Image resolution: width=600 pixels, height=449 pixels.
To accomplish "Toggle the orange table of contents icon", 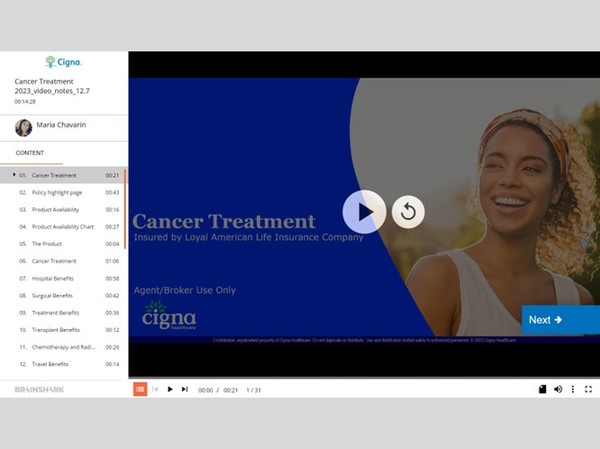I will click(x=140, y=389).
